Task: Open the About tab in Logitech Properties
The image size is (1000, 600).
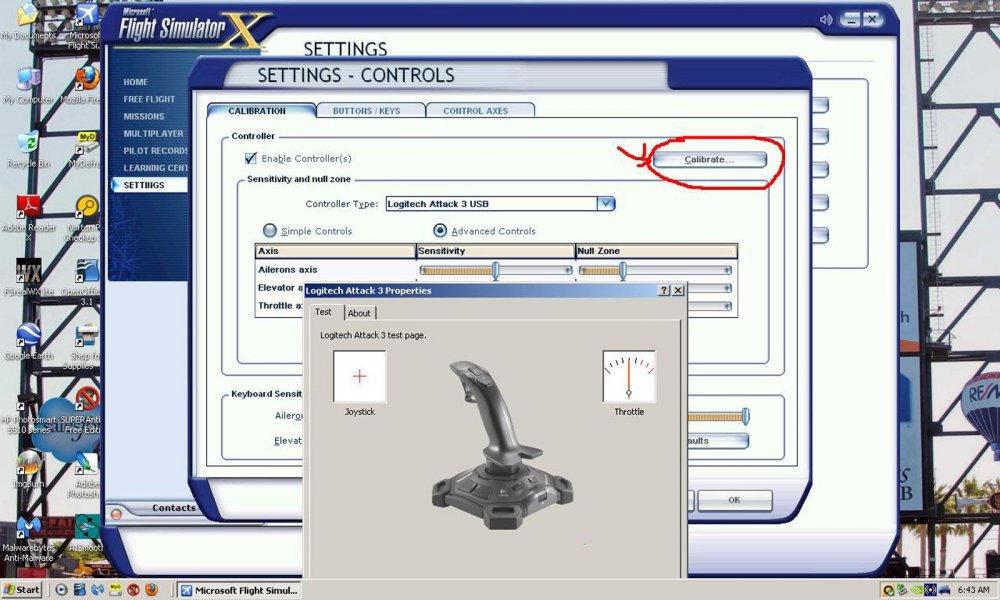Action: [359, 313]
